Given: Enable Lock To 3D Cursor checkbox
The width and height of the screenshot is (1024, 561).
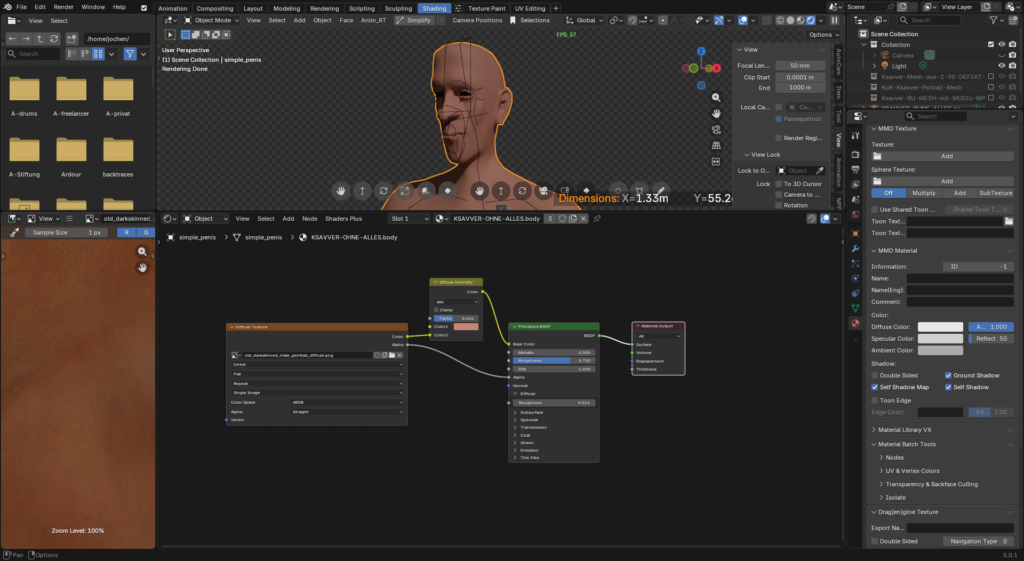Looking at the screenshot, I should tap(778, 184).
